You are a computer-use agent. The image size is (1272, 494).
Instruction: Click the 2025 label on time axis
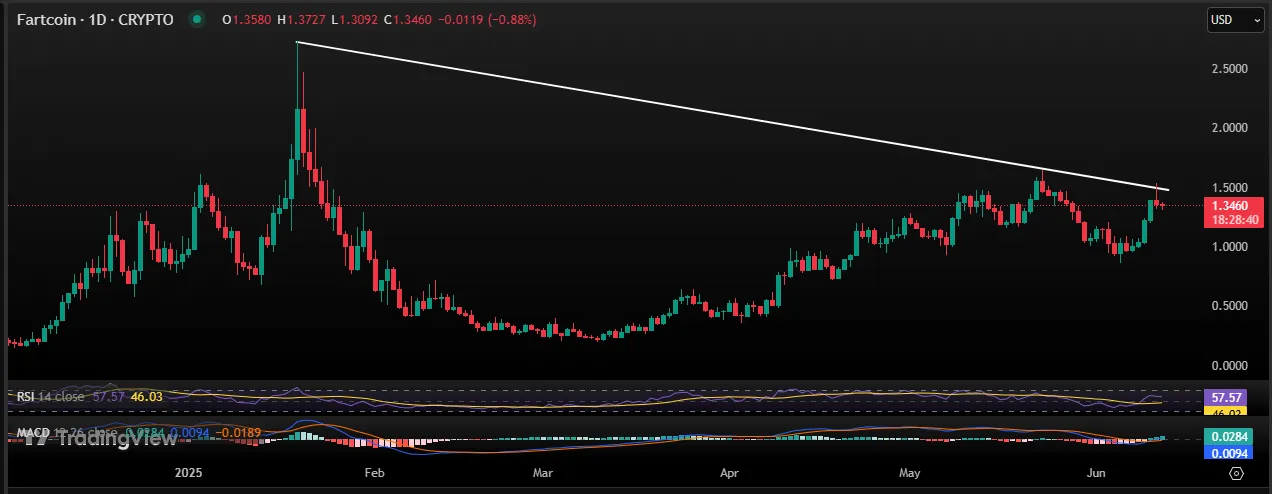188,473
